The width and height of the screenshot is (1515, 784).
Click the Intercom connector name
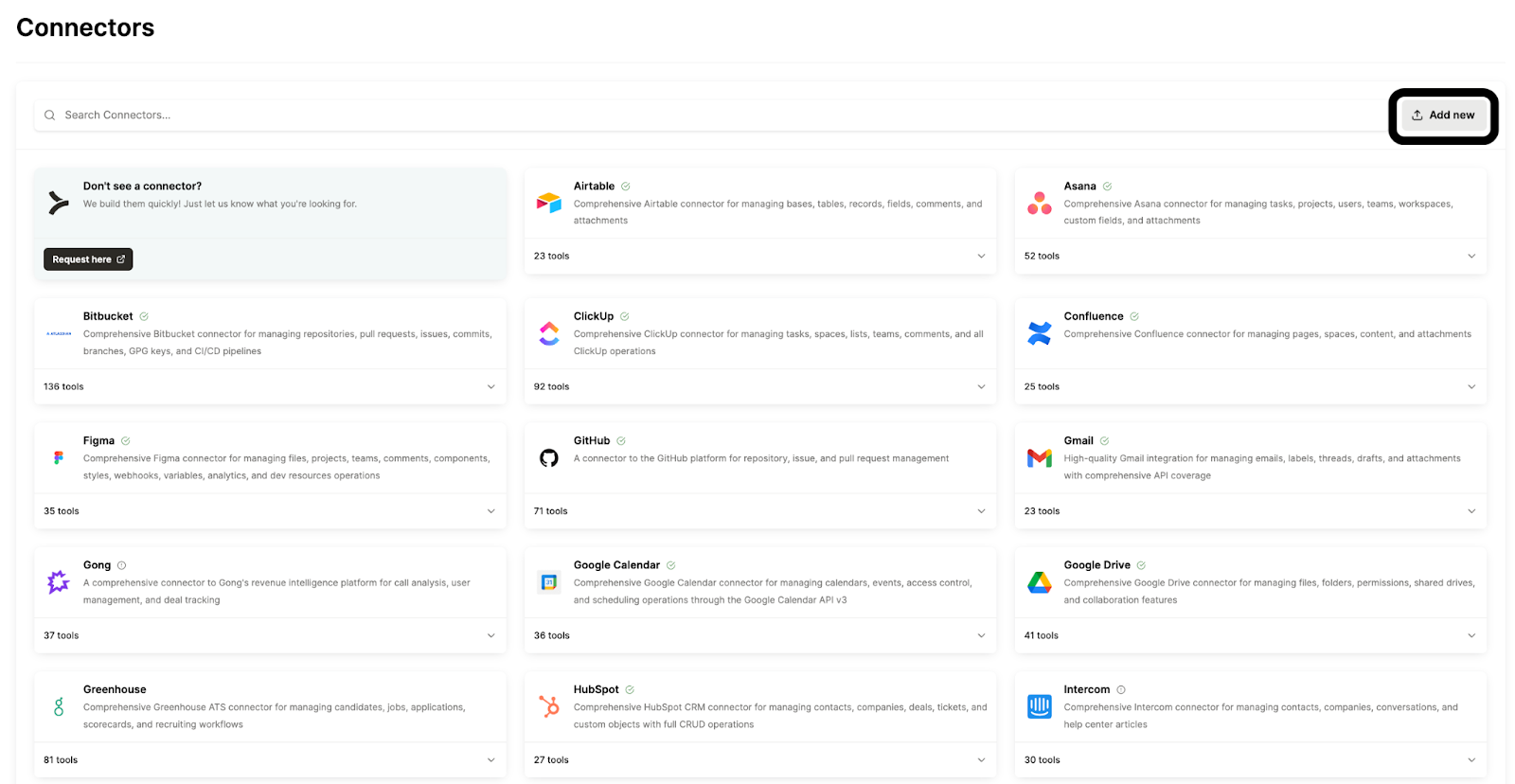pyautogui.click(x=1087, y=690)
